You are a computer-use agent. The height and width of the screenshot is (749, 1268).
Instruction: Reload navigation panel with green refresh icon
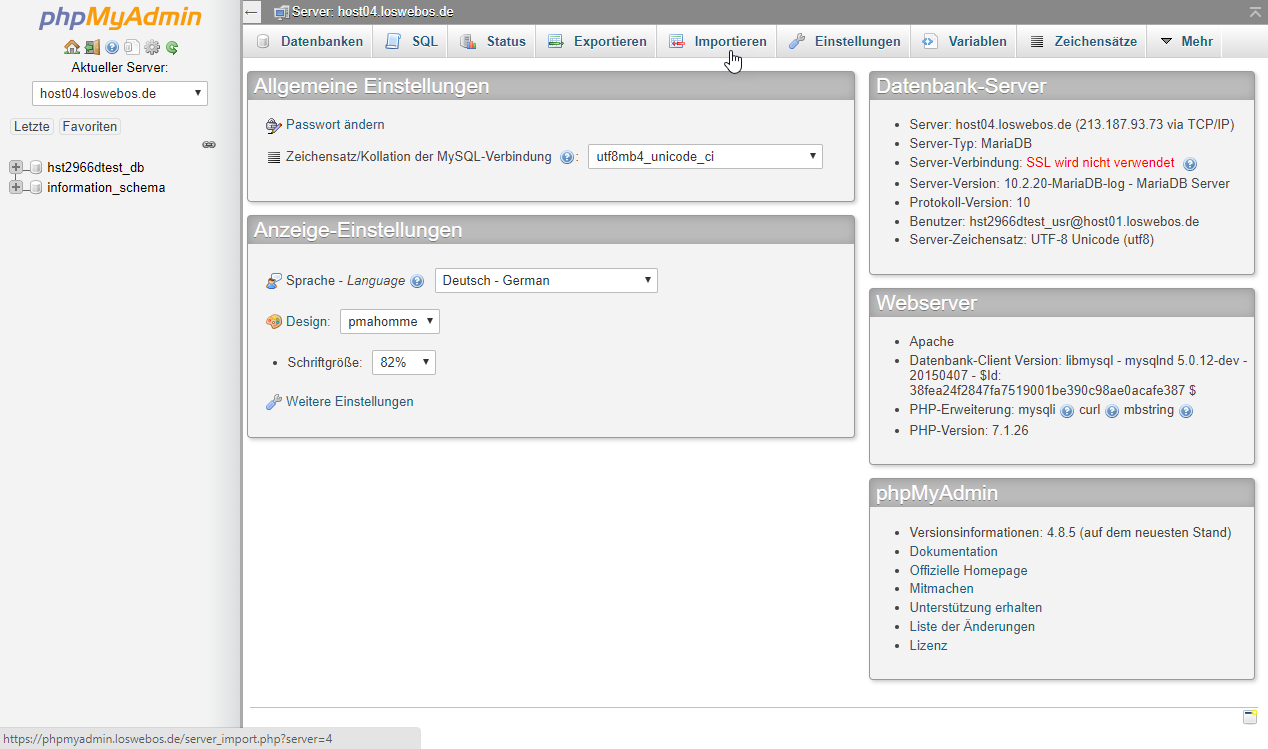(x=172, y=47)
